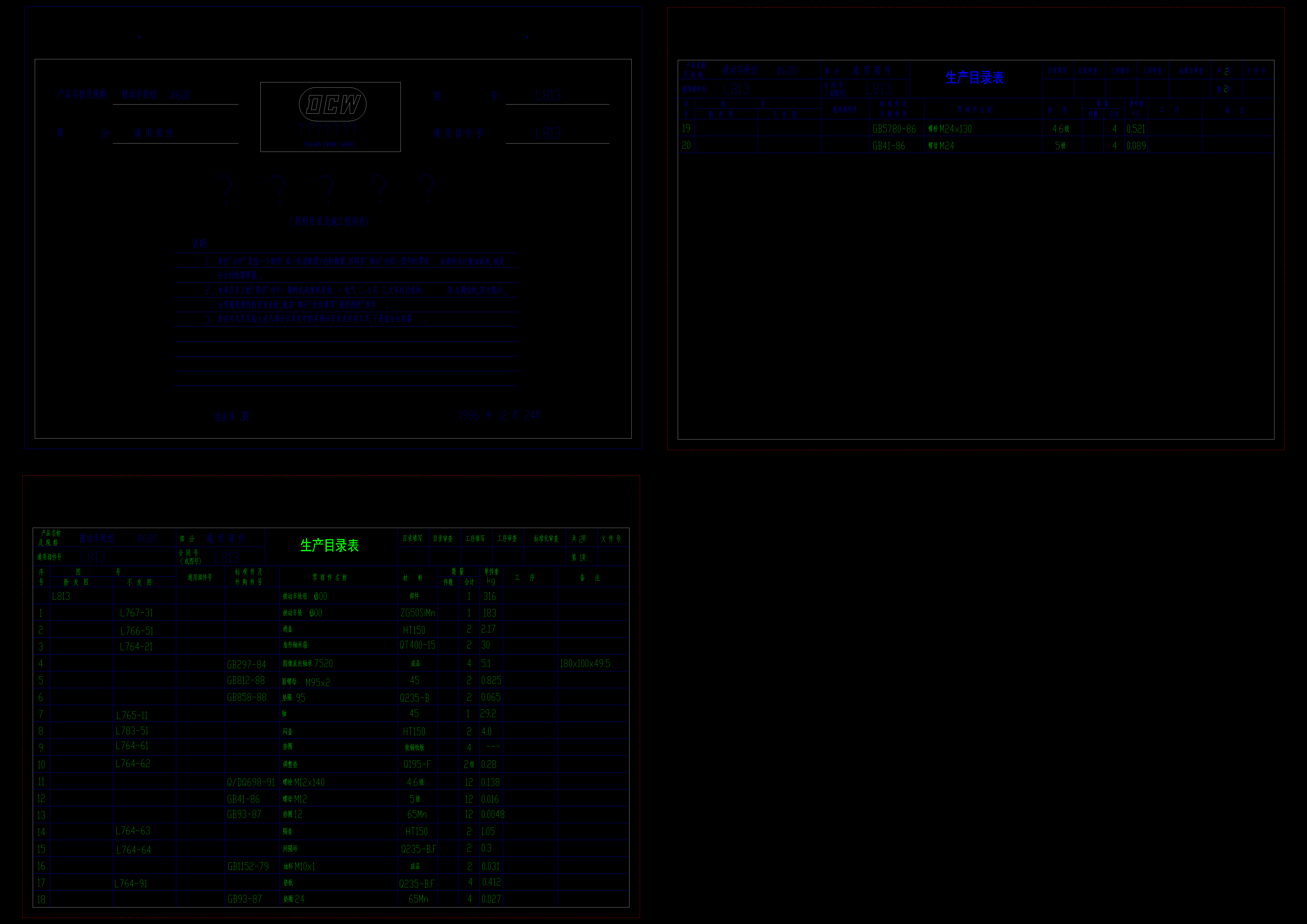
Task: Select the '连皮共 3页' page count text
Action: click(x=232, y=416)
